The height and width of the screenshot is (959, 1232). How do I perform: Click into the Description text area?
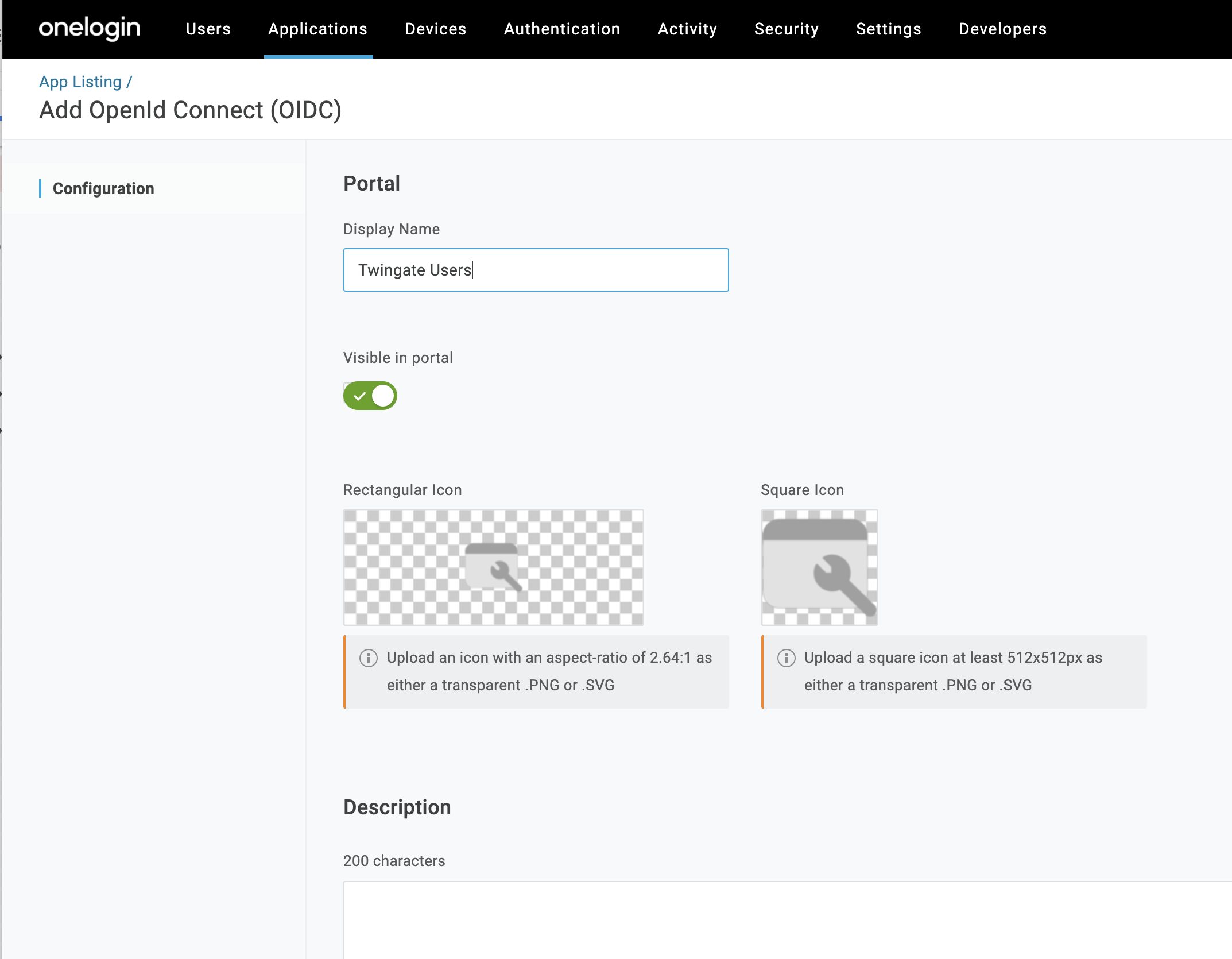point(788,920)
